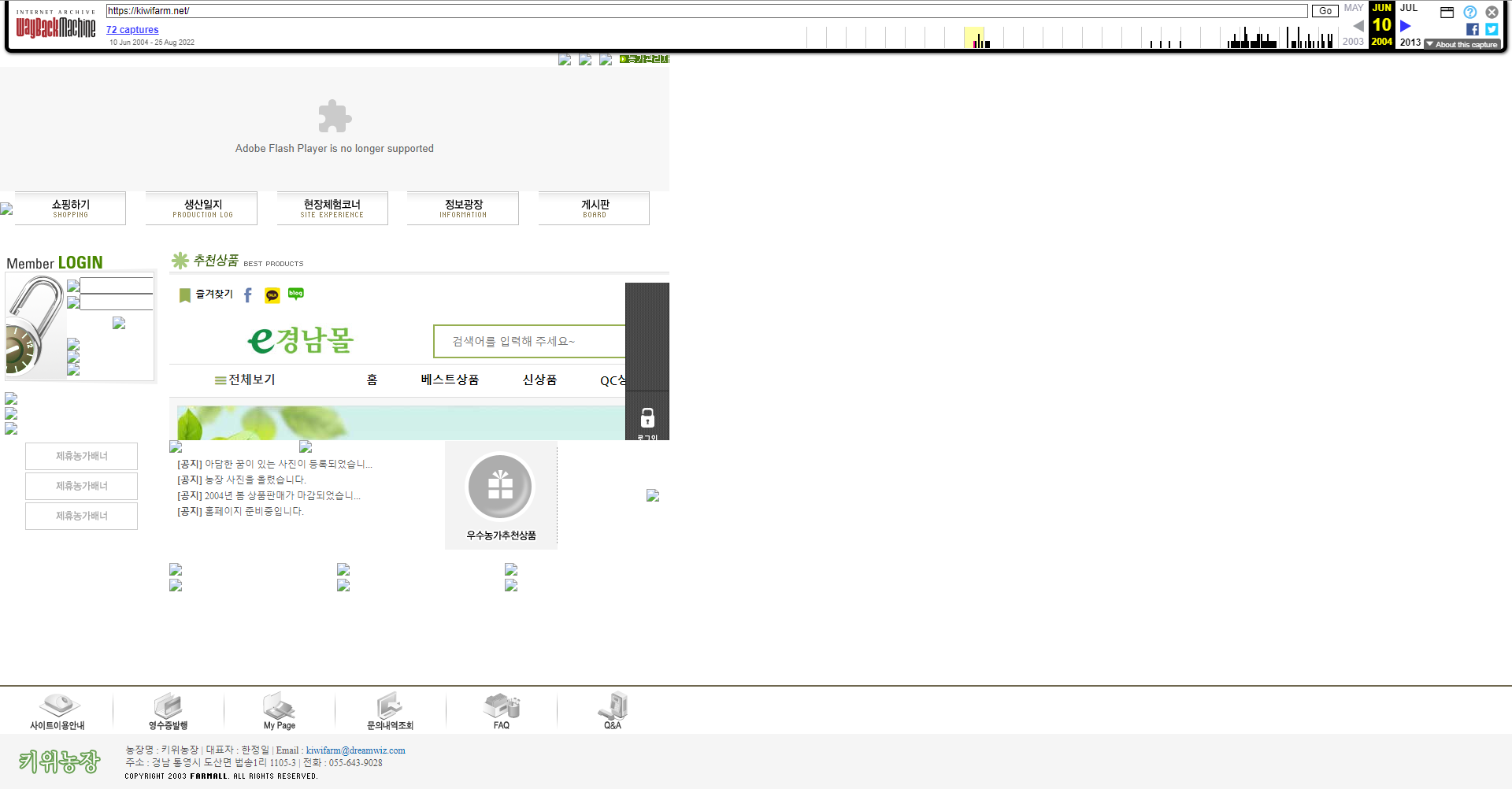This screenshot has width=1512, height=789.
Task: Click the green blog speech-bubble icon
Action: (x=296, y=294)
